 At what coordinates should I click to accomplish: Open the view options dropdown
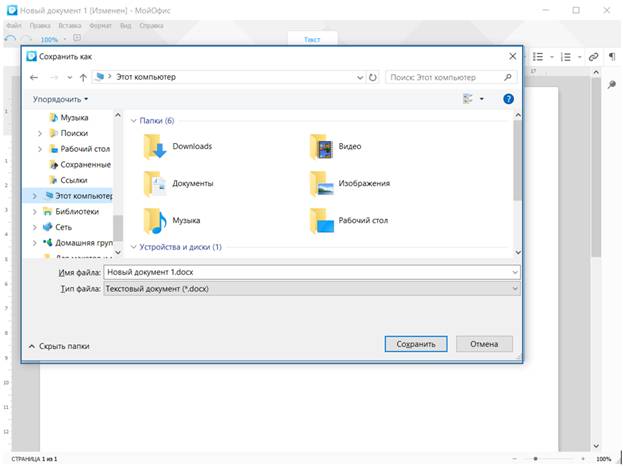481,99
